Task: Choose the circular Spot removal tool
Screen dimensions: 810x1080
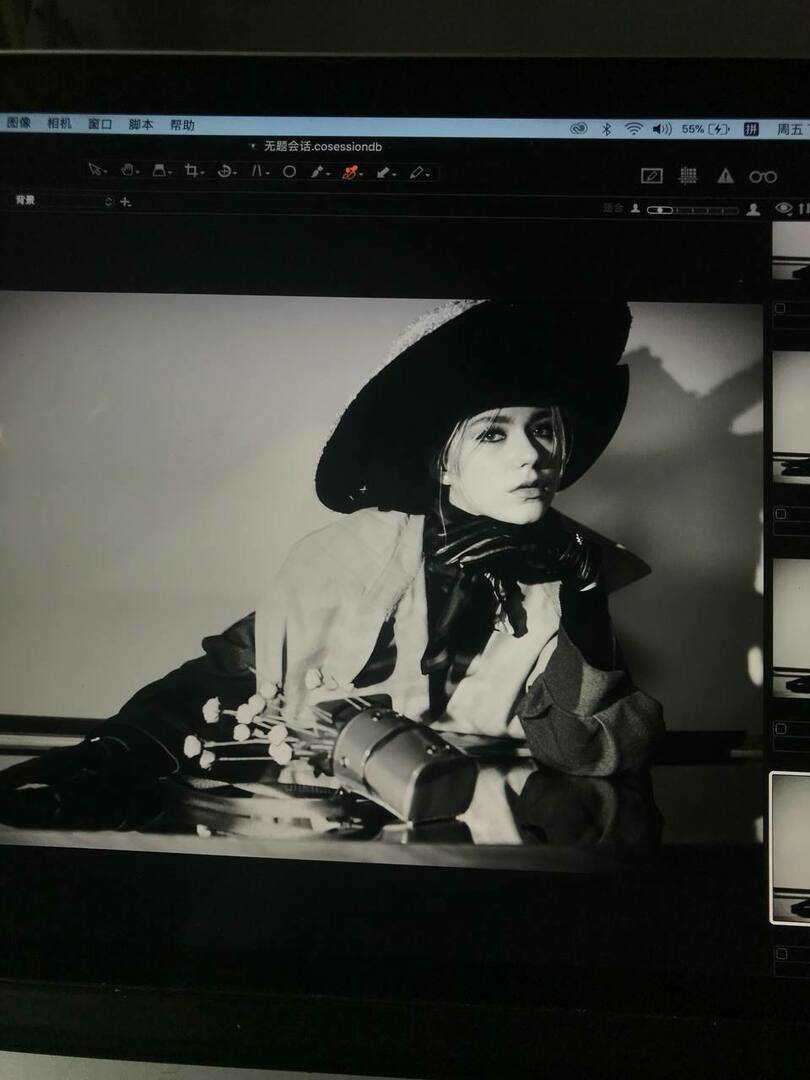Action: [x=289, y=172]
